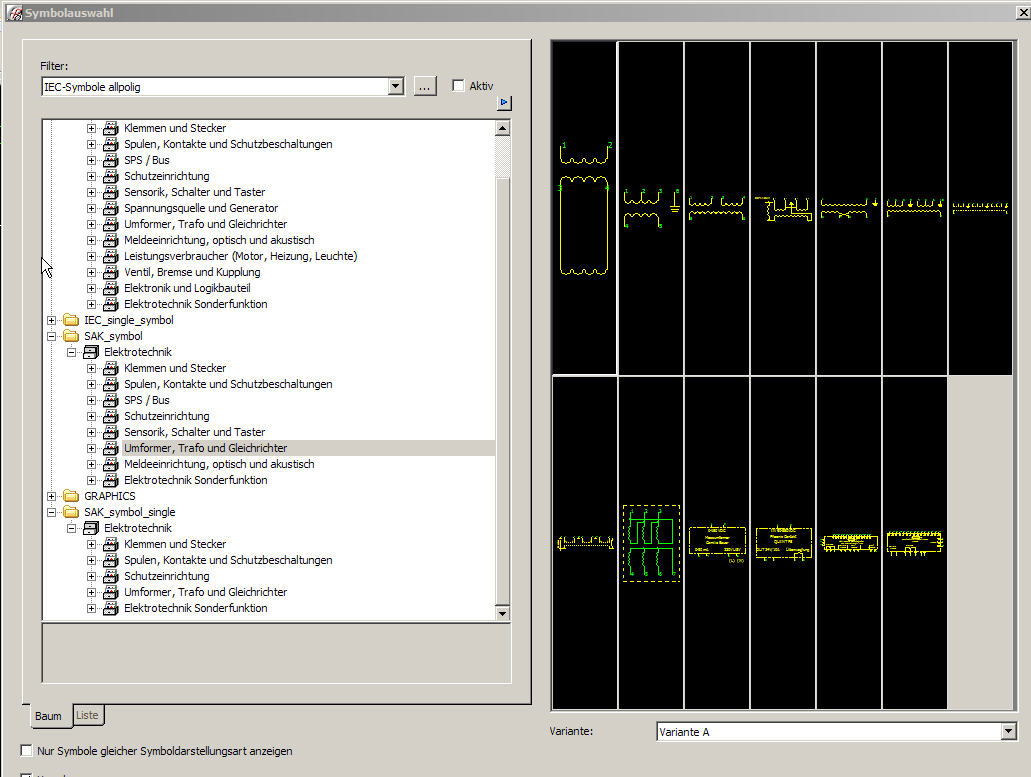Click the IEC_single_symbol folder icon
The height and width of the screenshot is (777, 1031).
click(71, 320)
